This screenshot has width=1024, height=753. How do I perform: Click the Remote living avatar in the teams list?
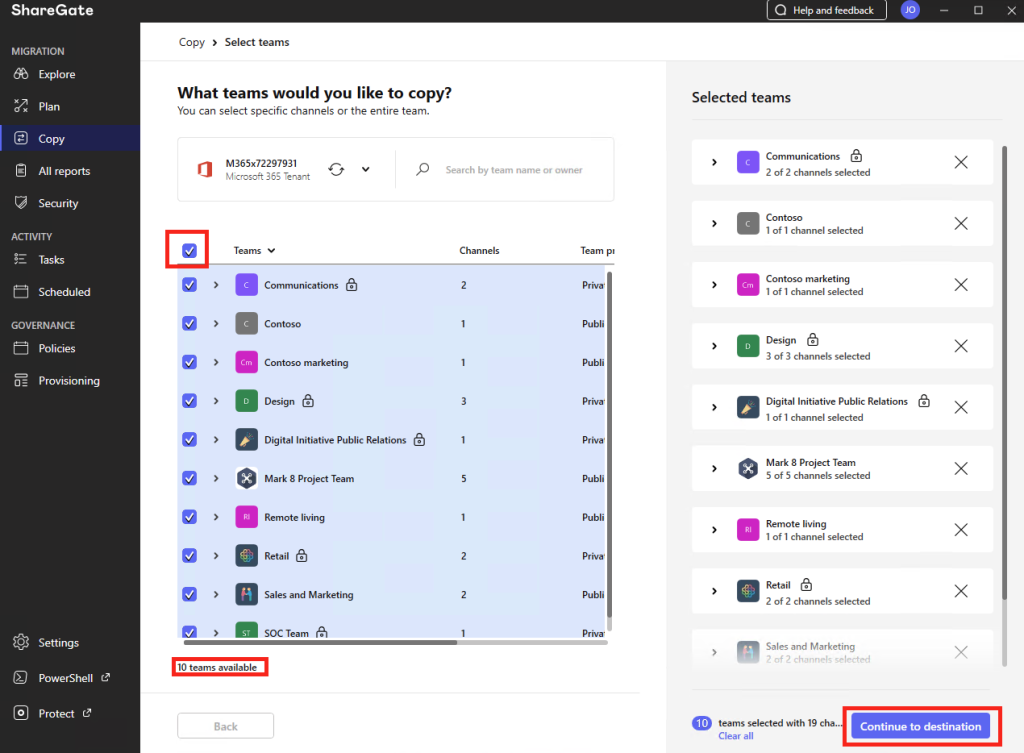point(246,517)
